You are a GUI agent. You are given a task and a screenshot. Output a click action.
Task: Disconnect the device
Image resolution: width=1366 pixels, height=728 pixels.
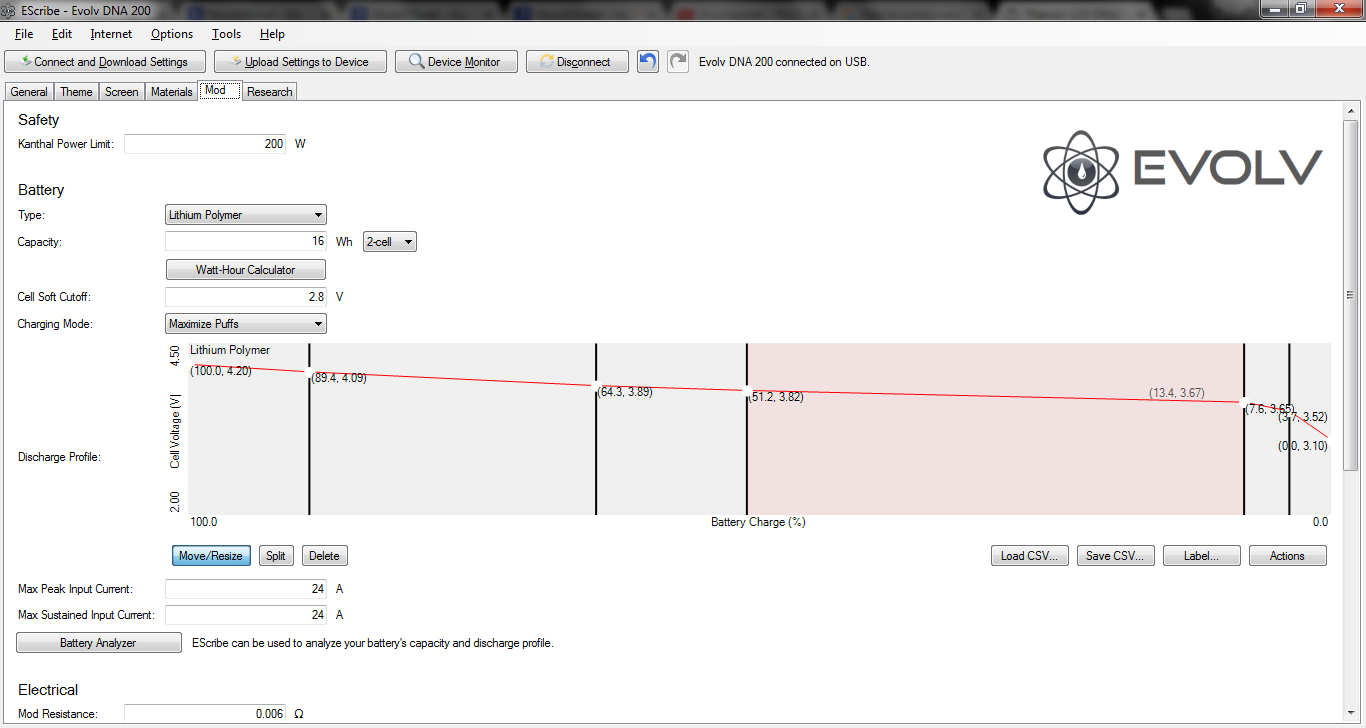576,62
